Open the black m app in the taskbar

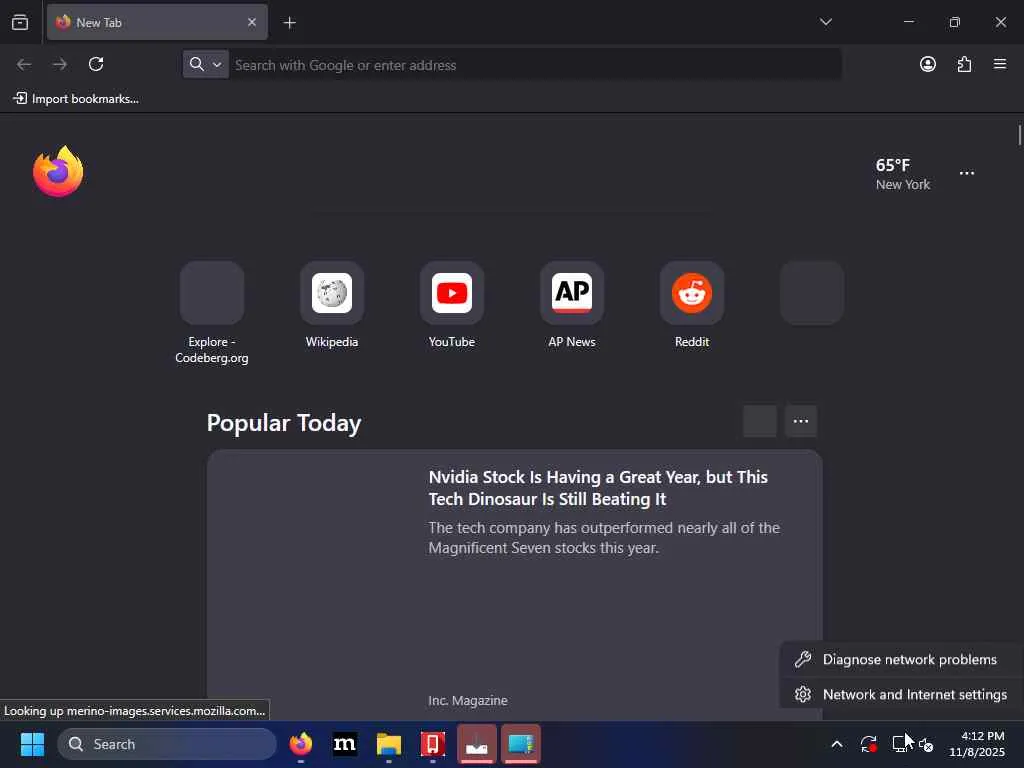coord(345,744)
